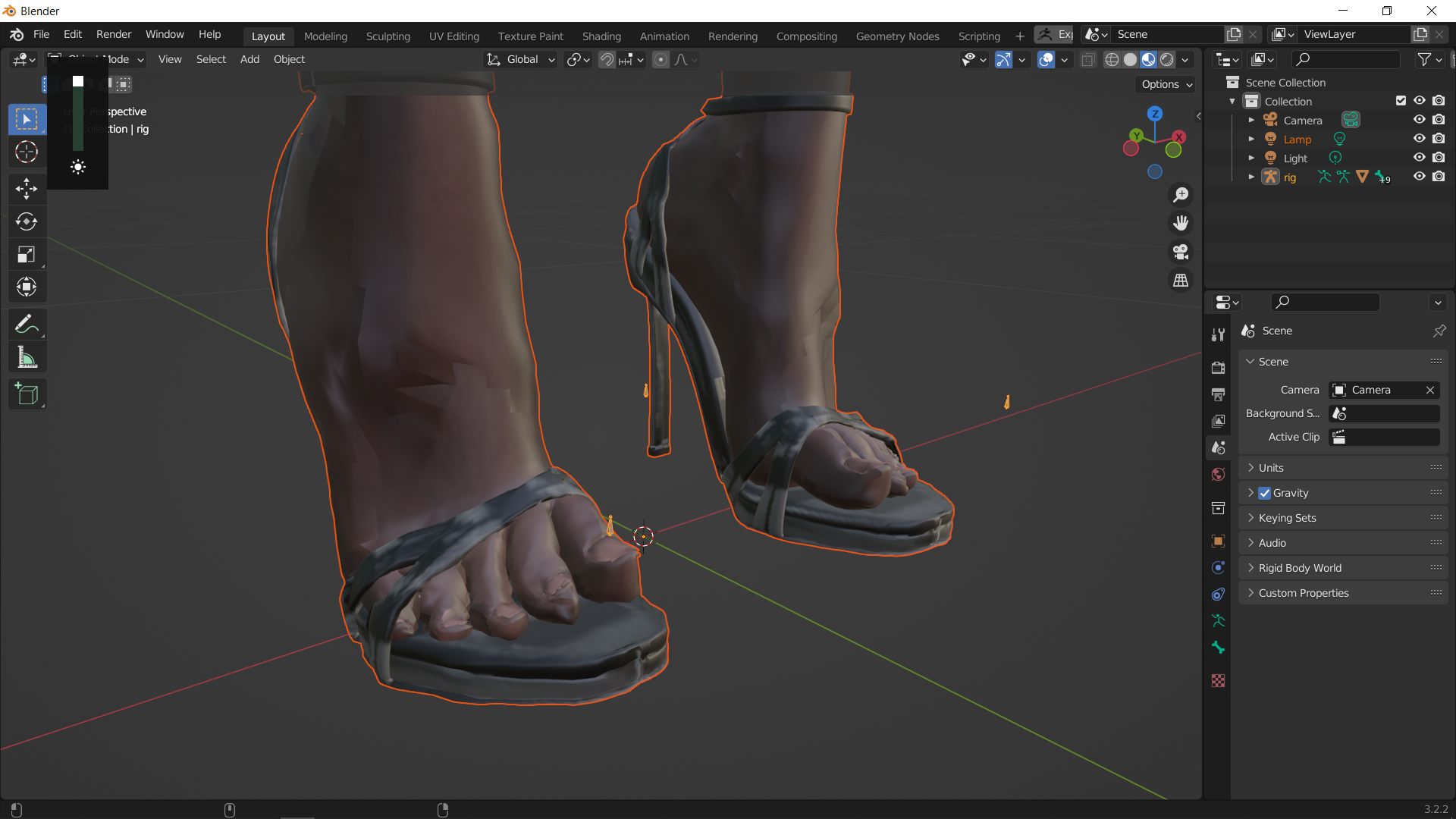This screenshot has height=819, width=1456.
Task: Open the Global transform orientation dropdown
Action: click(522, 59)
